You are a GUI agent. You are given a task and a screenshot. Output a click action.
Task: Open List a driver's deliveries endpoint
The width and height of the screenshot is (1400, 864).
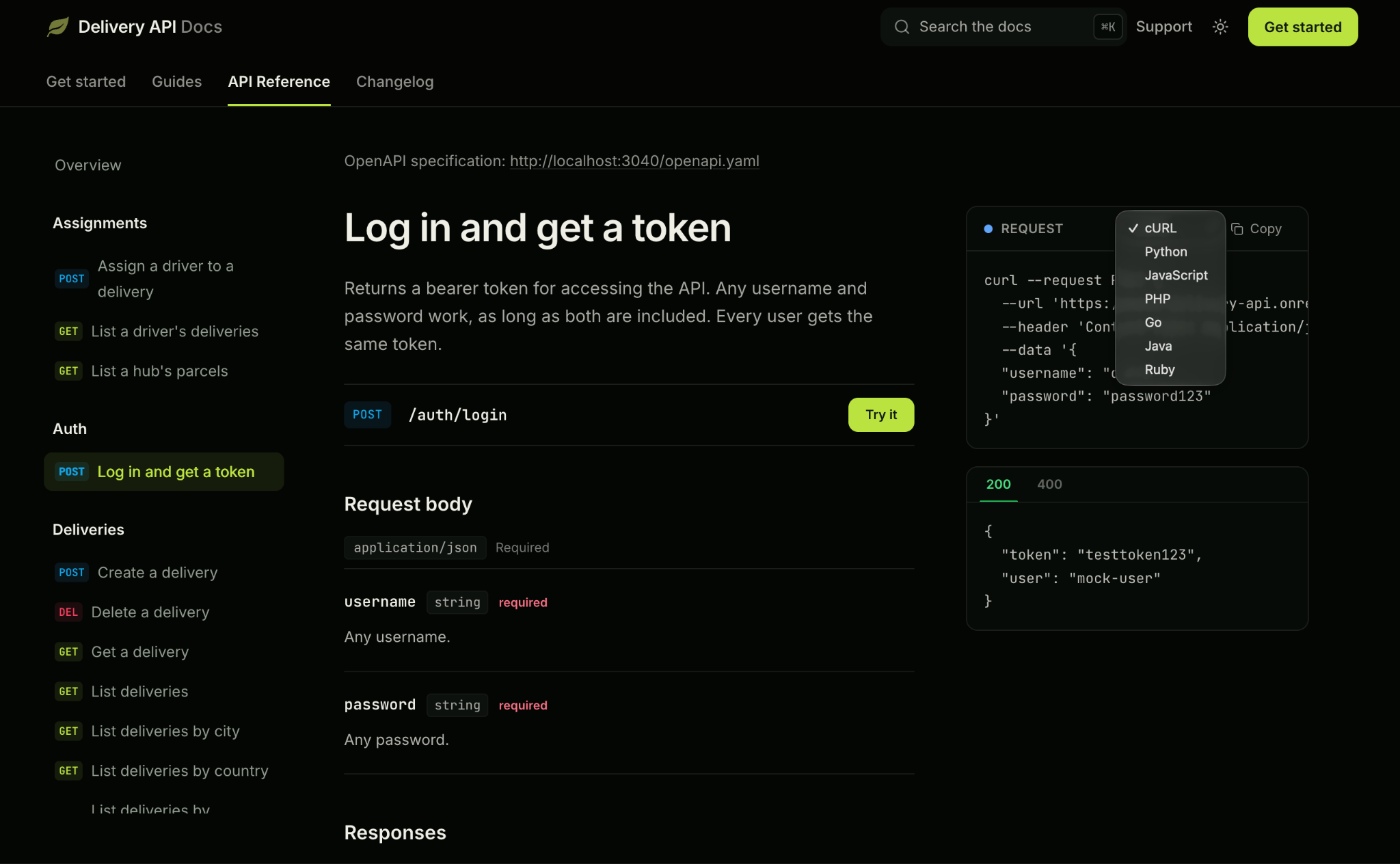[x=164, y=332]
